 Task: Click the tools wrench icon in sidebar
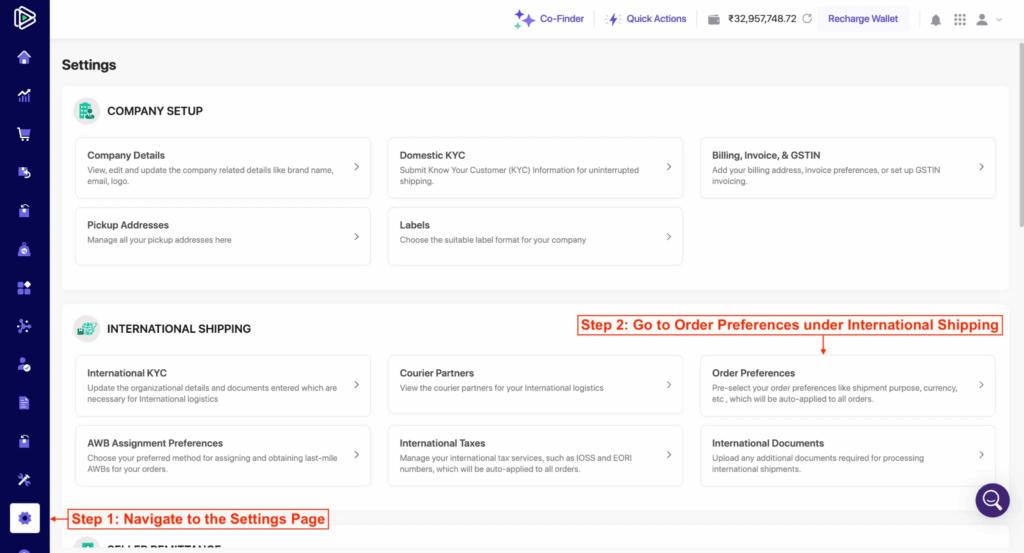24,480
